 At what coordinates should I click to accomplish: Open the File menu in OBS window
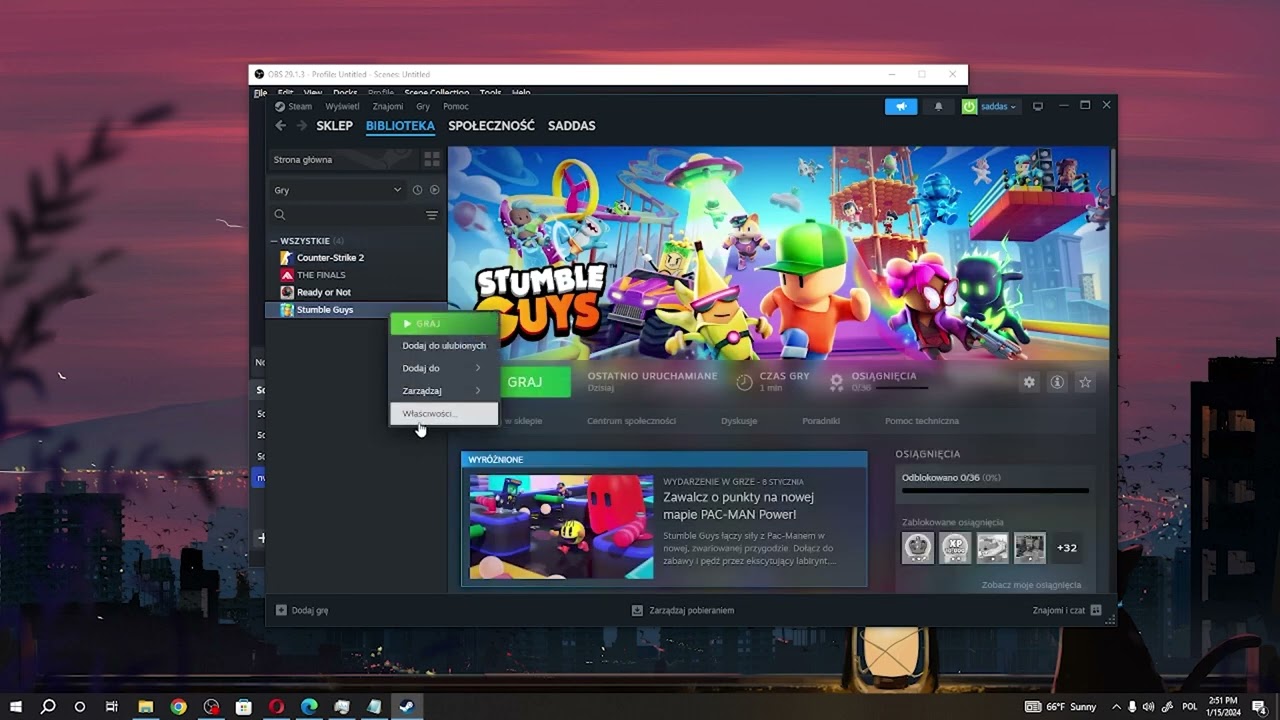point(260,93)
